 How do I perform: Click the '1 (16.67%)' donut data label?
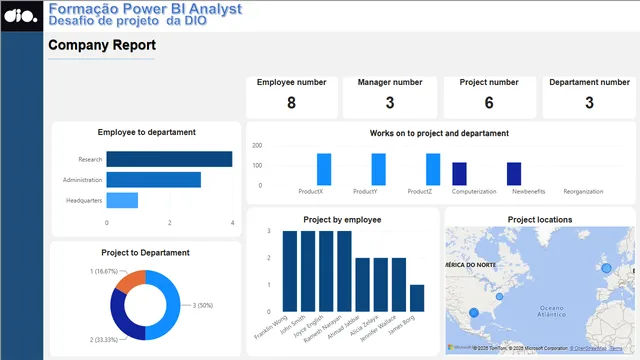point(104,271)
